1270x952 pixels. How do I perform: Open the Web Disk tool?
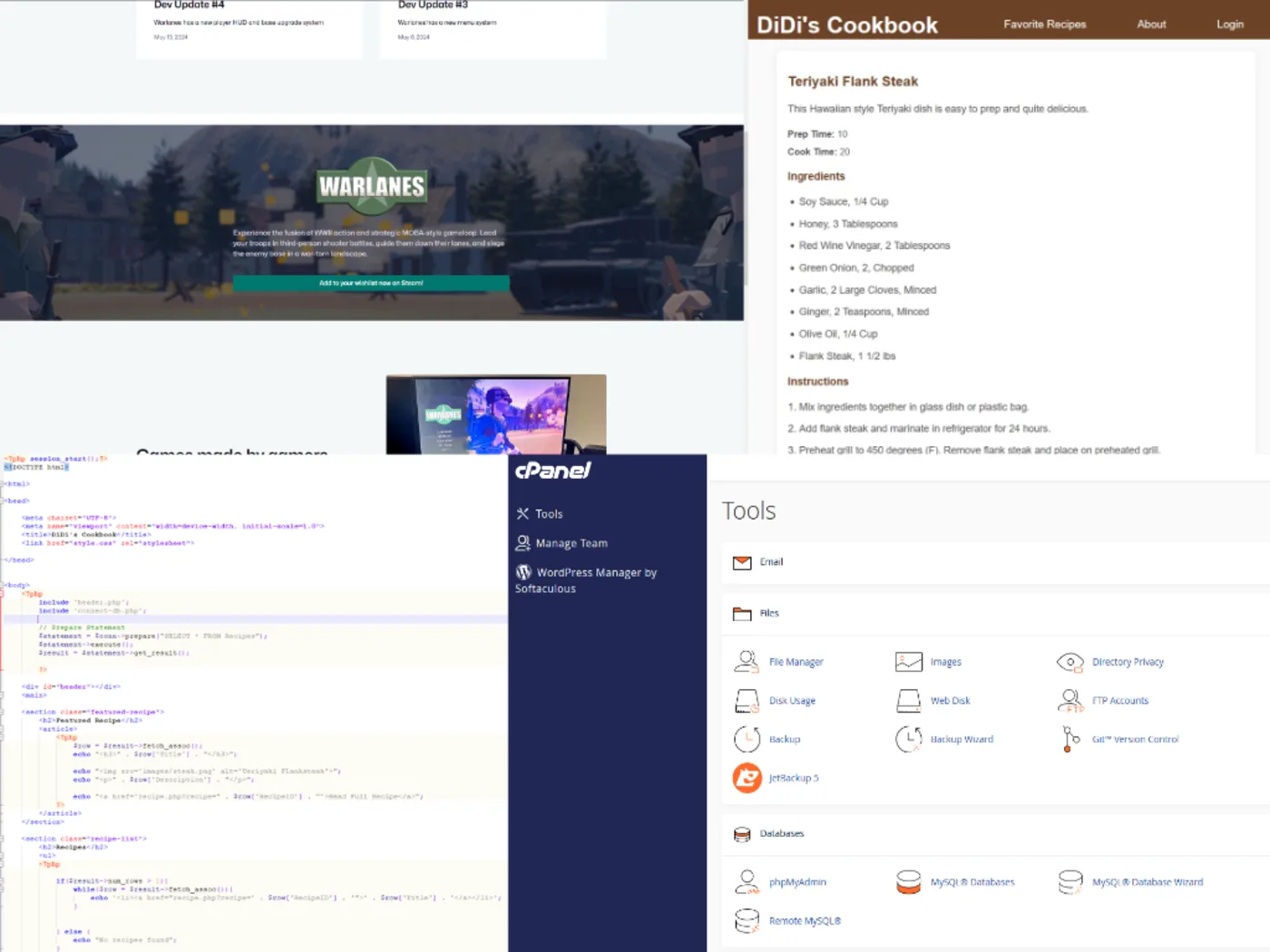pyautogui.click(x=950, y=701)
